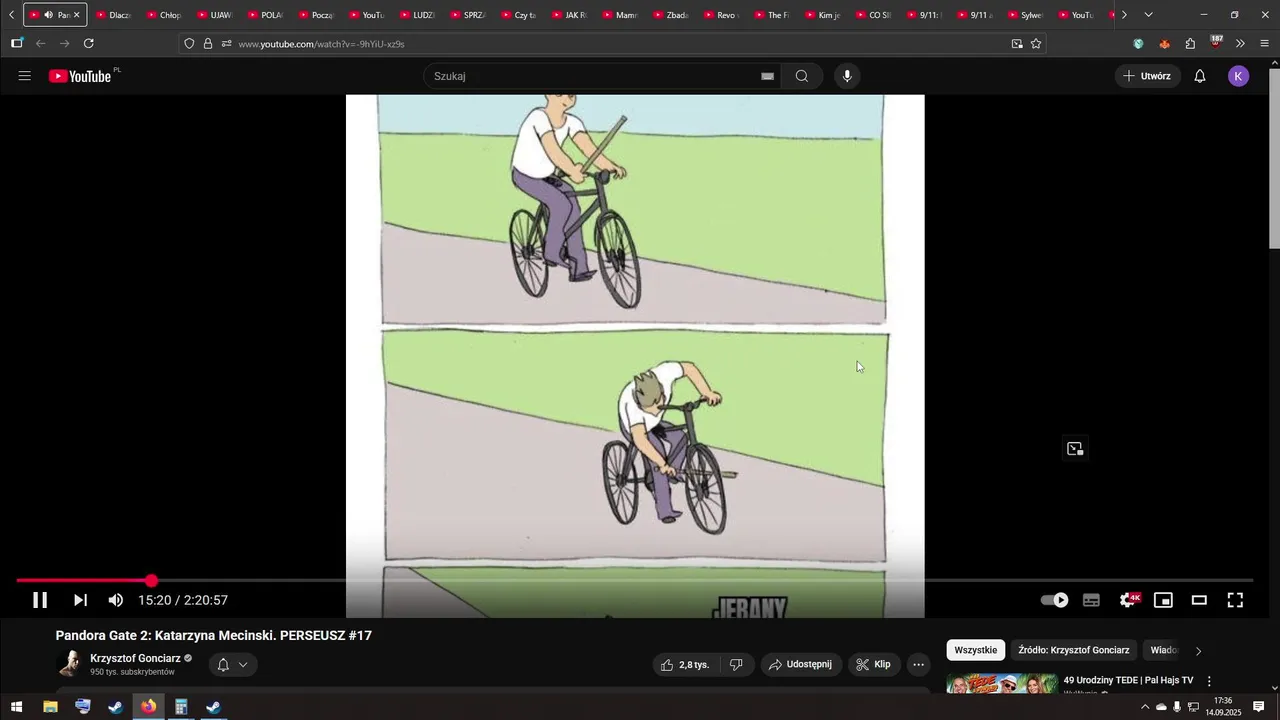Open Calculator from taskbar
The height and width of the screenshot is (720, 1280).
point(181,707)
